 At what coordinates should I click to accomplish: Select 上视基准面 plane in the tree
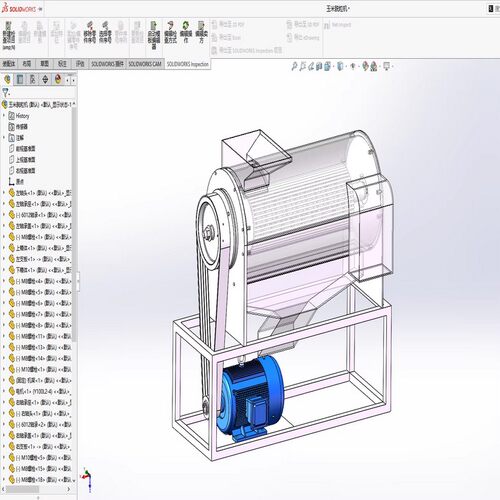pos(22,160)
